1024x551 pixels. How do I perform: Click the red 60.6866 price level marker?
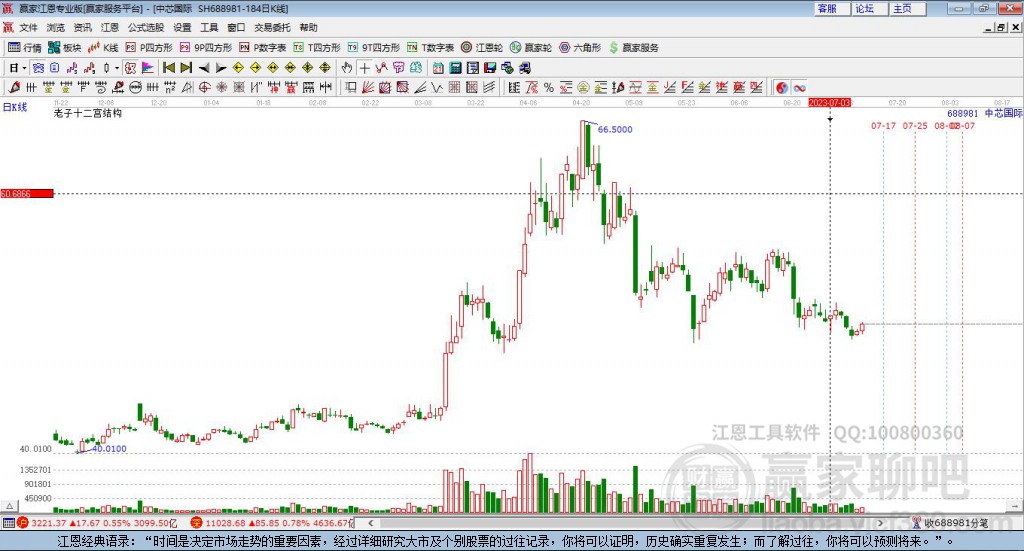pos(27,194)
